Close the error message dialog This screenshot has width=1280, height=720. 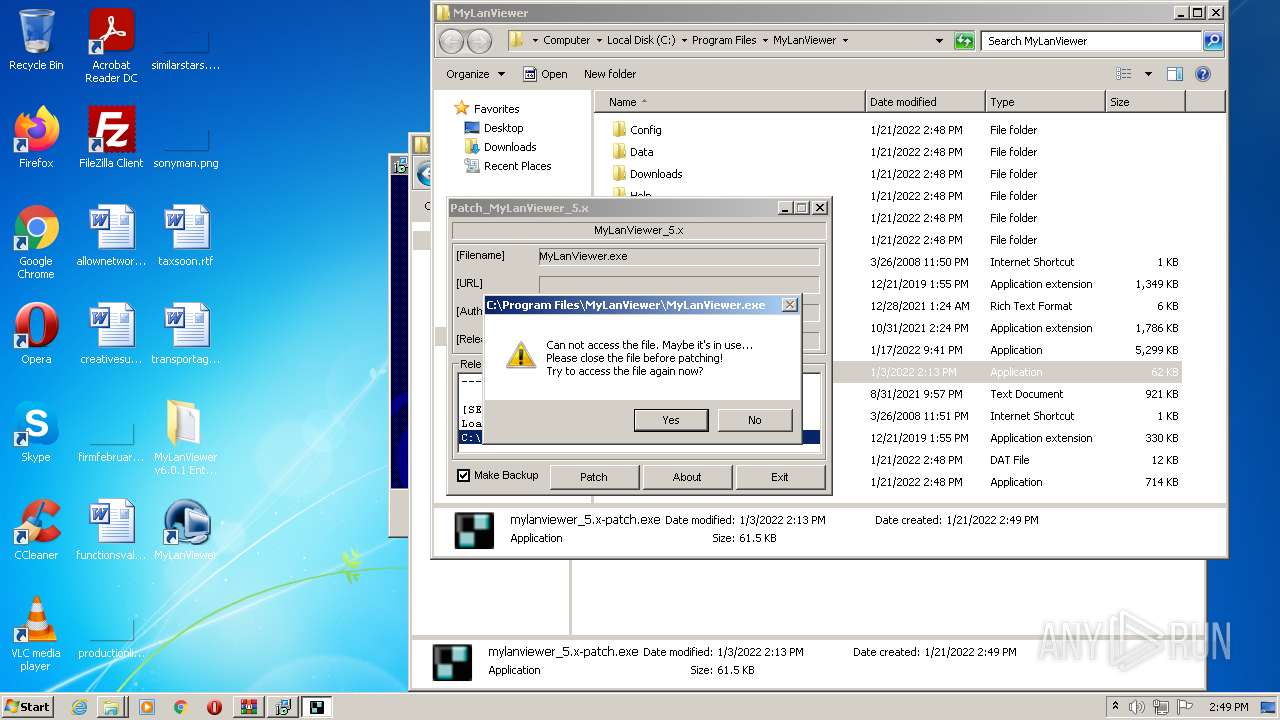point(789,305)
